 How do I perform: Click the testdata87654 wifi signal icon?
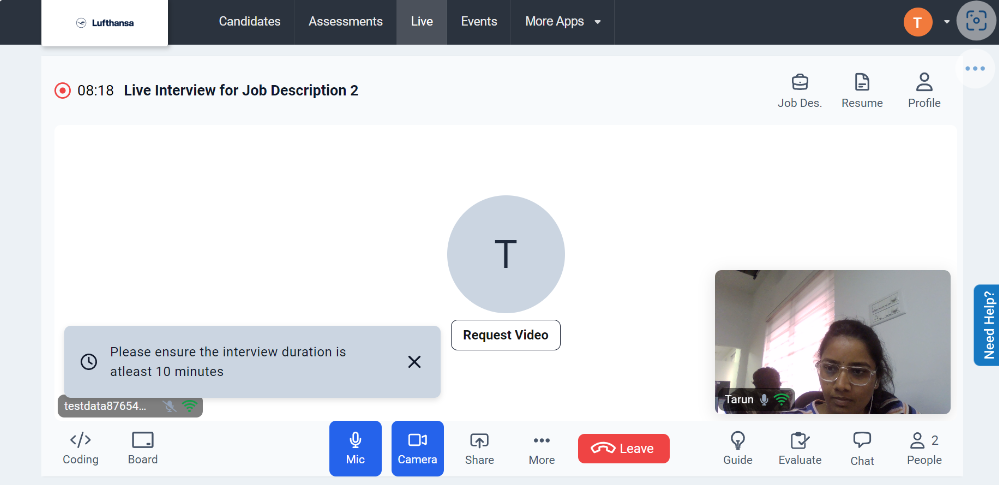[x=189, y=406]
